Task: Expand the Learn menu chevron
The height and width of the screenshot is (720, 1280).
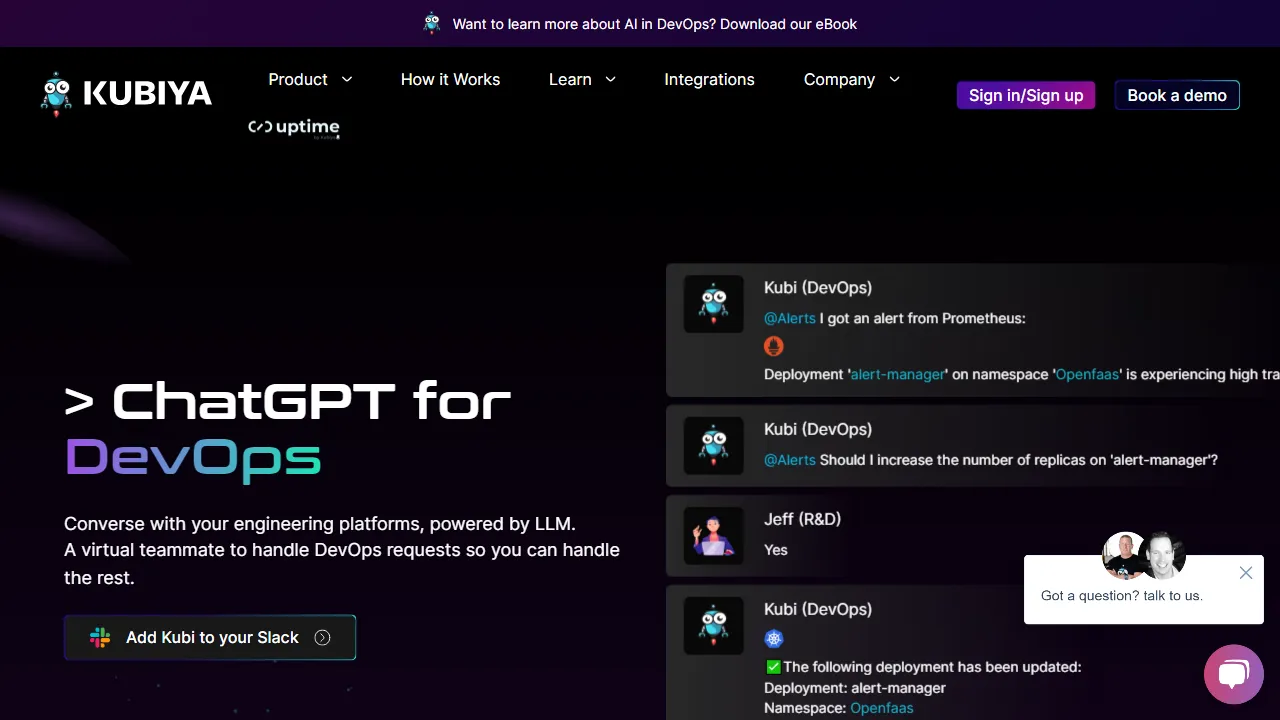Action: pyautogui.click(x=610, y=79)
